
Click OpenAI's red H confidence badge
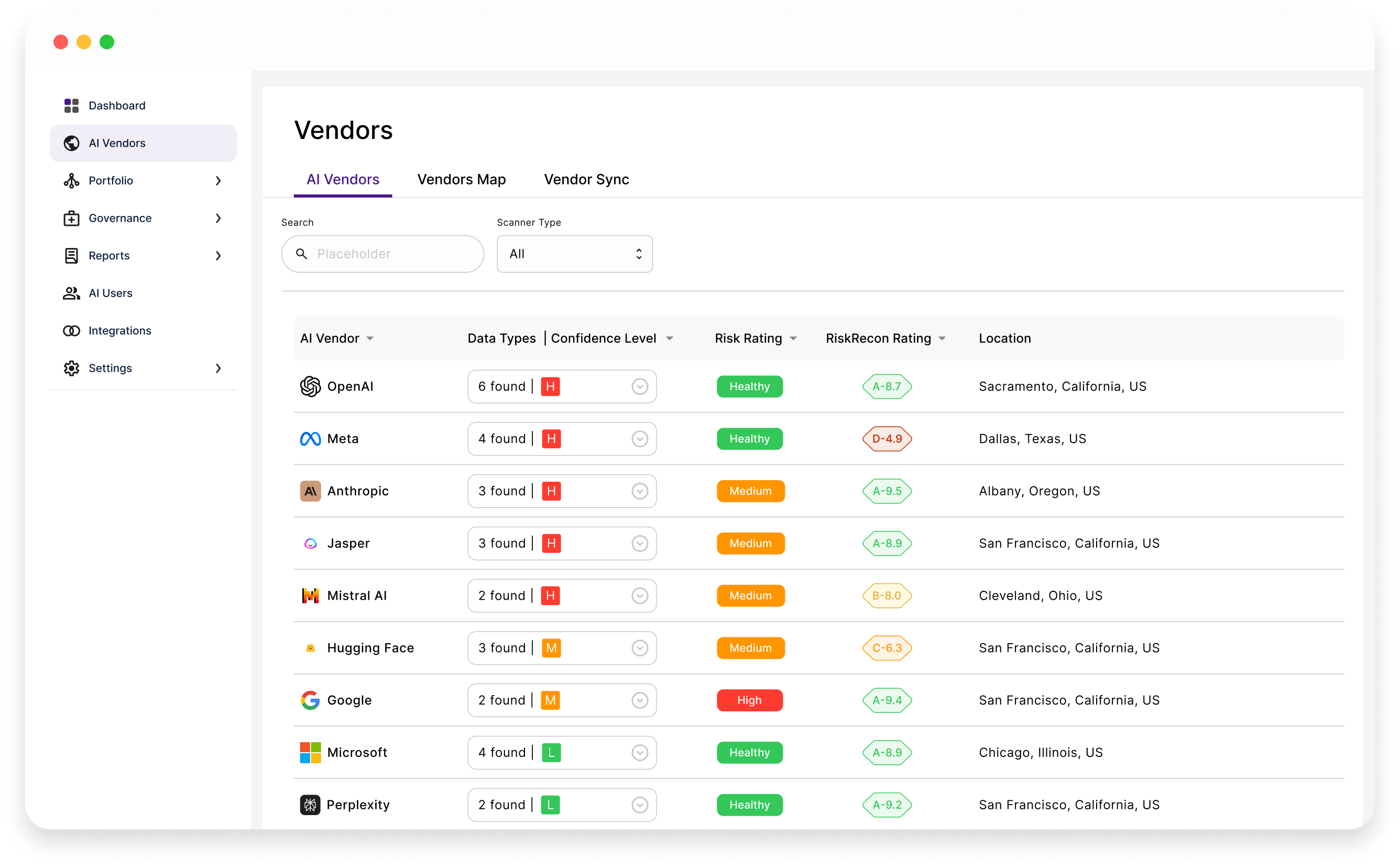pos(550,386)
